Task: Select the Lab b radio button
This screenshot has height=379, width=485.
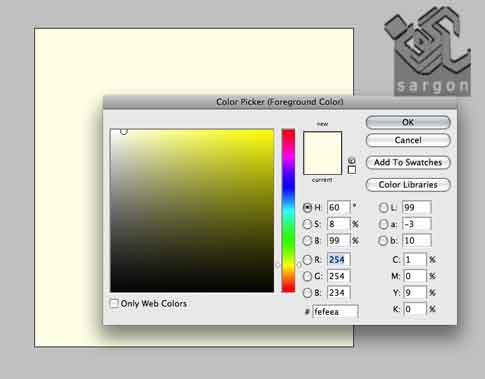Action: point(383,241)
